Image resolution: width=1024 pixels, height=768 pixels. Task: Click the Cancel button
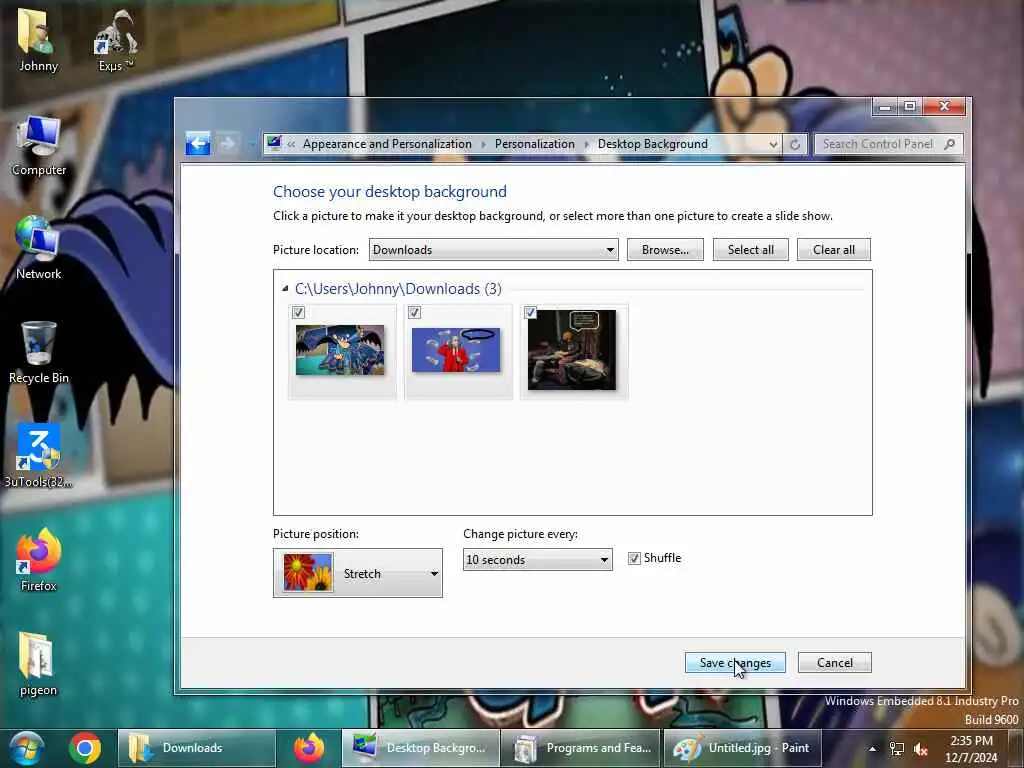(x=835, y=662)
